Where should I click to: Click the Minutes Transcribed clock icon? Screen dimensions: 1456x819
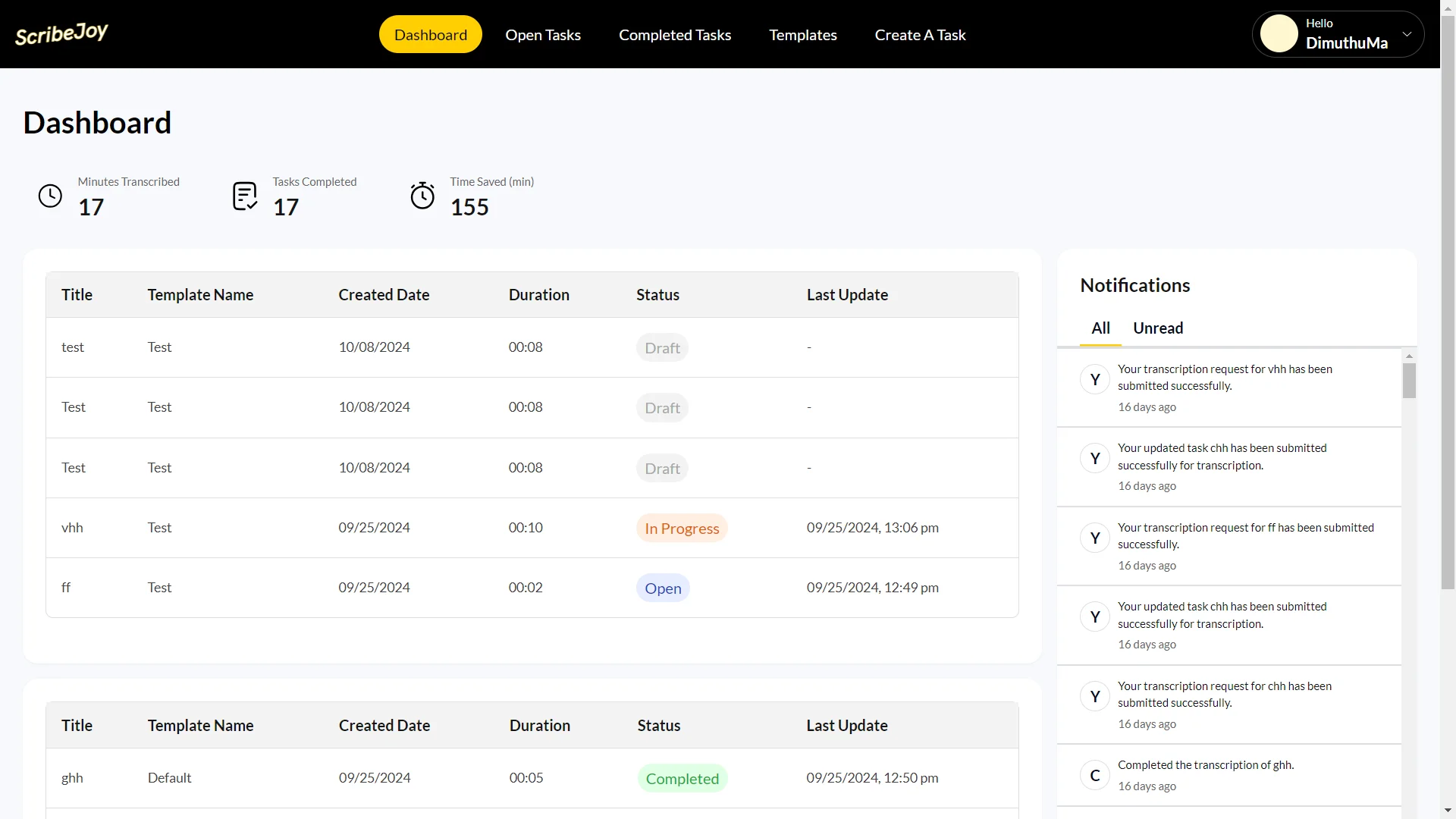[50, 196]
